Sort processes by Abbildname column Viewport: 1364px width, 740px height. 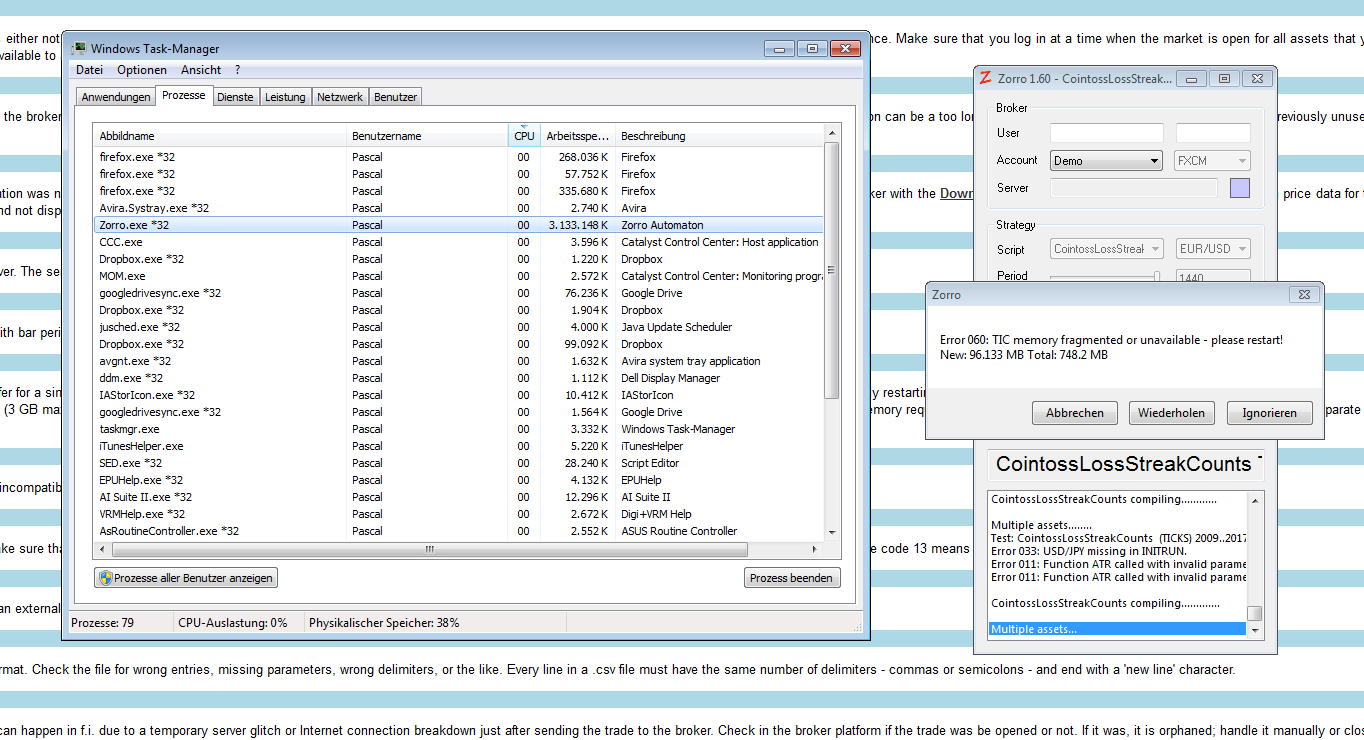click(x=220, y=136)
